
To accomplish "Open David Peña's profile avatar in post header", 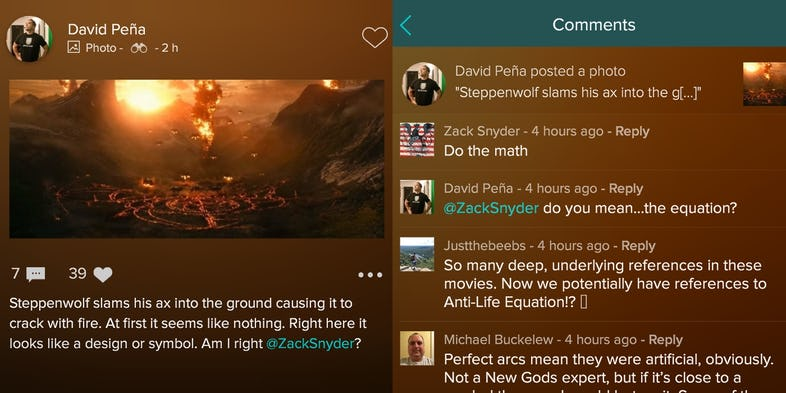I will (29, 39).
